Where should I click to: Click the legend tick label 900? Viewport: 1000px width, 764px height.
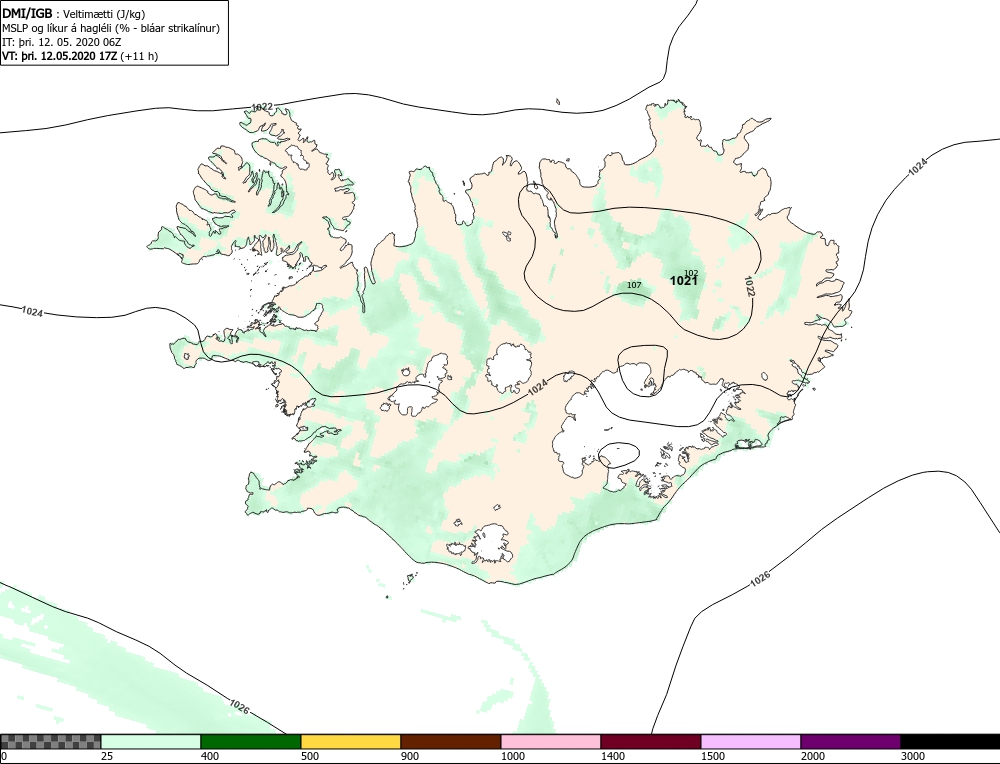(410, 756)
